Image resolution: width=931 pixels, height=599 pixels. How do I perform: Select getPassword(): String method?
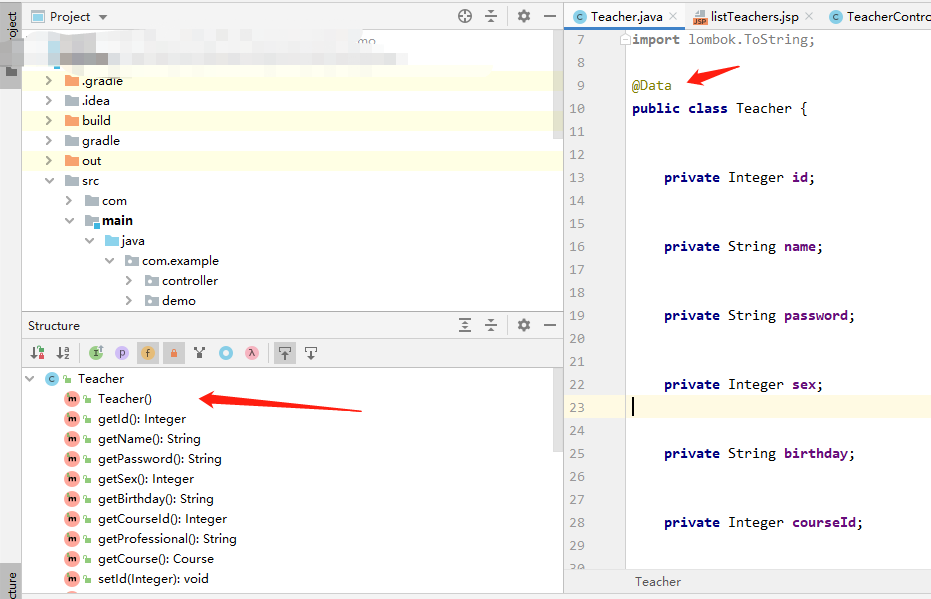(x=160, y=459)
